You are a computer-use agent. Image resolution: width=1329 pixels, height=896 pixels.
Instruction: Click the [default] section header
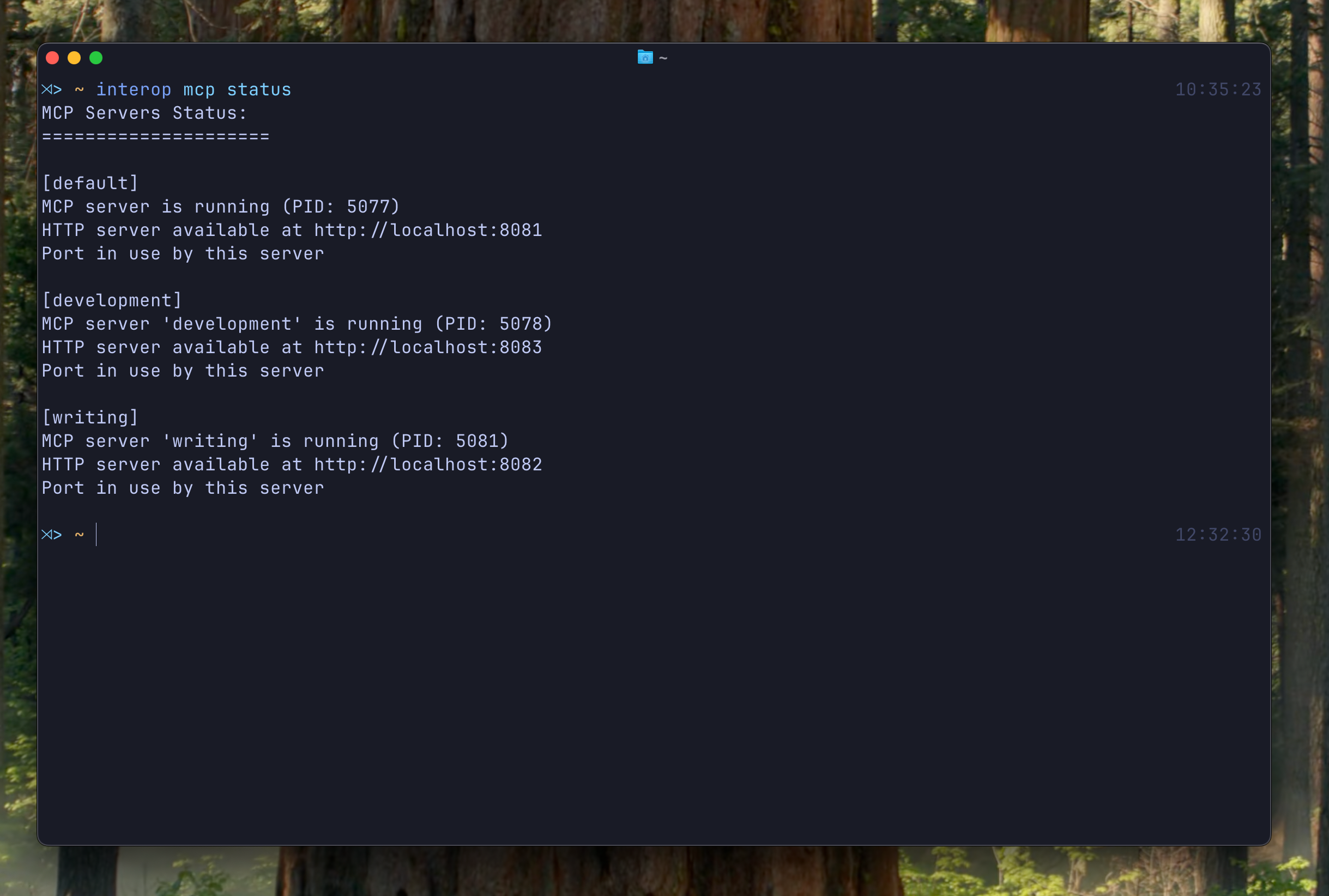click(x=90, y=184)
